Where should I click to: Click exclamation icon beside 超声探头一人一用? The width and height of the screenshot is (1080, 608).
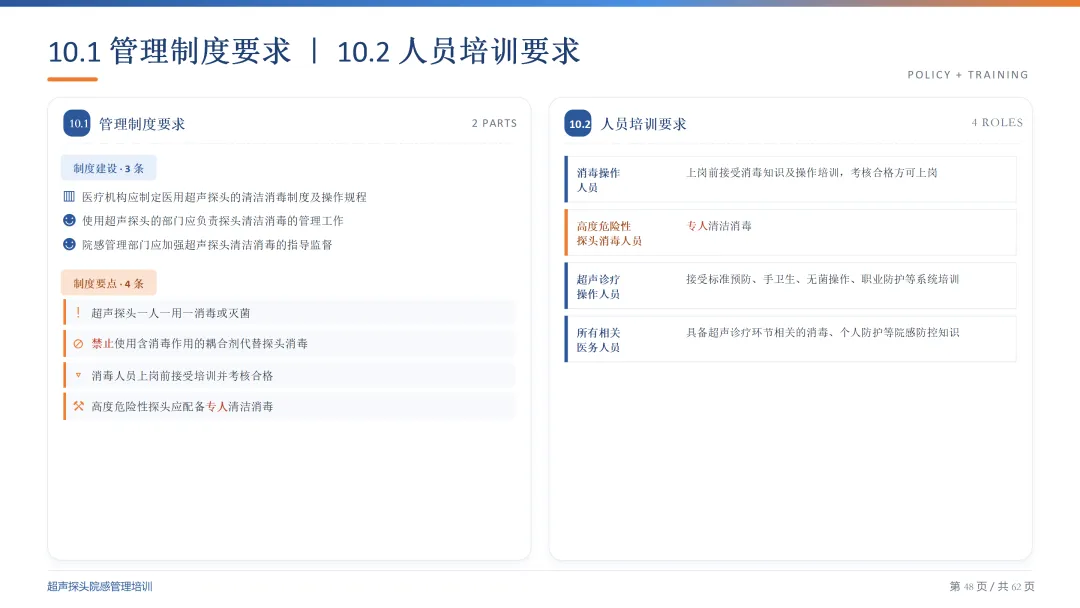(x=78, y=313)
